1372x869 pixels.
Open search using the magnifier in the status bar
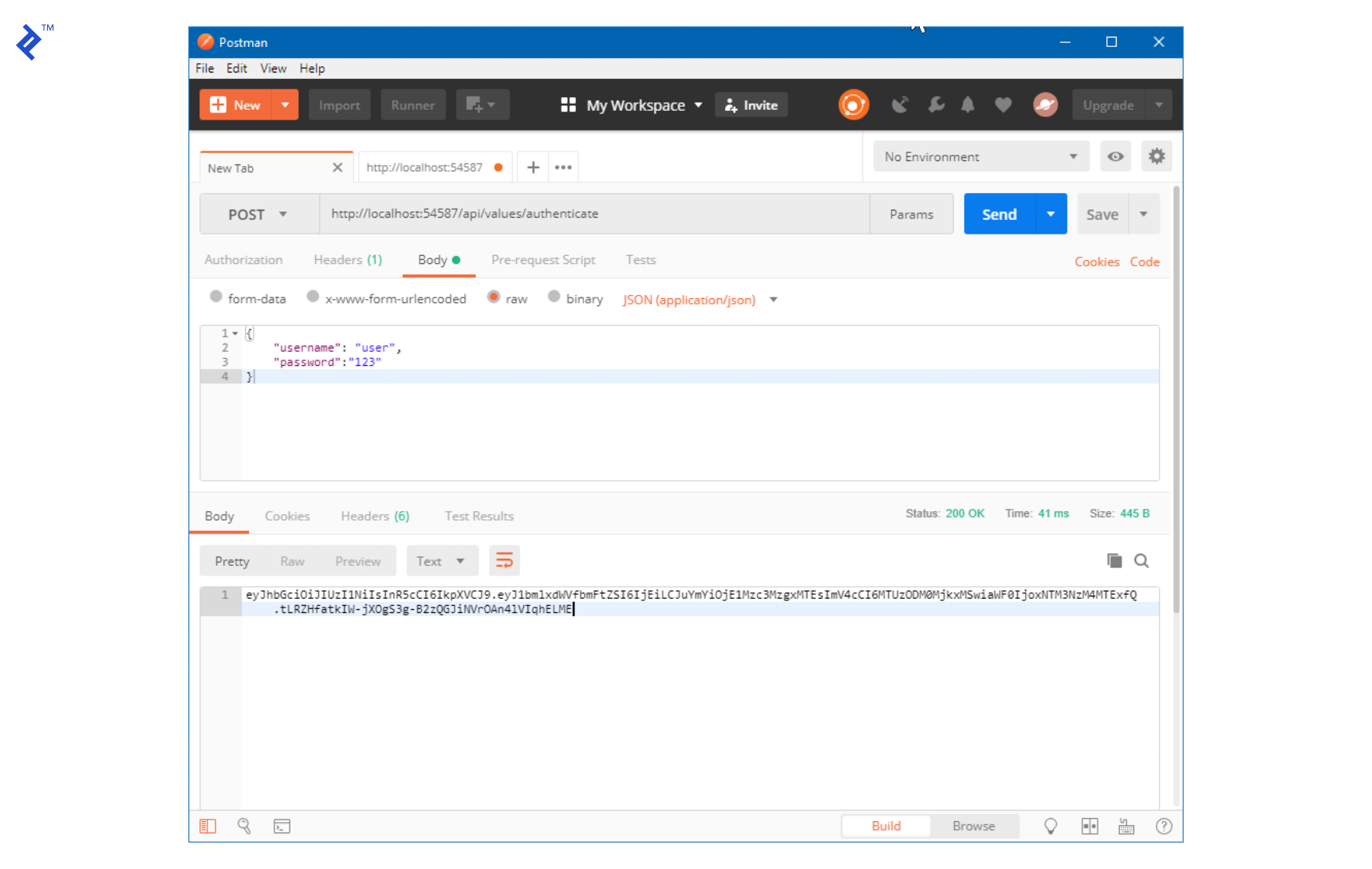tap(245, 826)
